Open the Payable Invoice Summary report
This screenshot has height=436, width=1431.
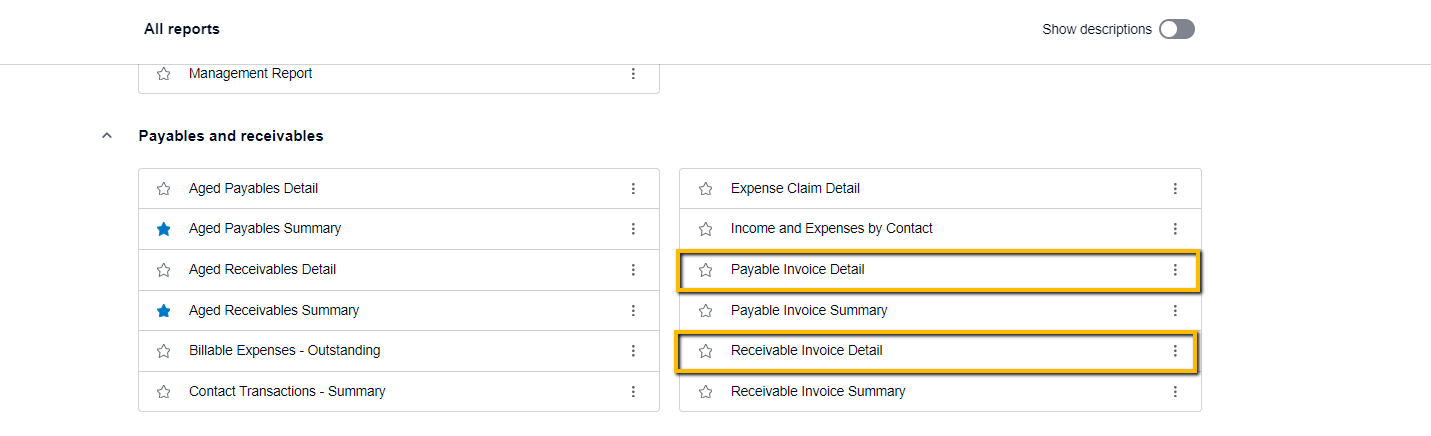point(808,311)
